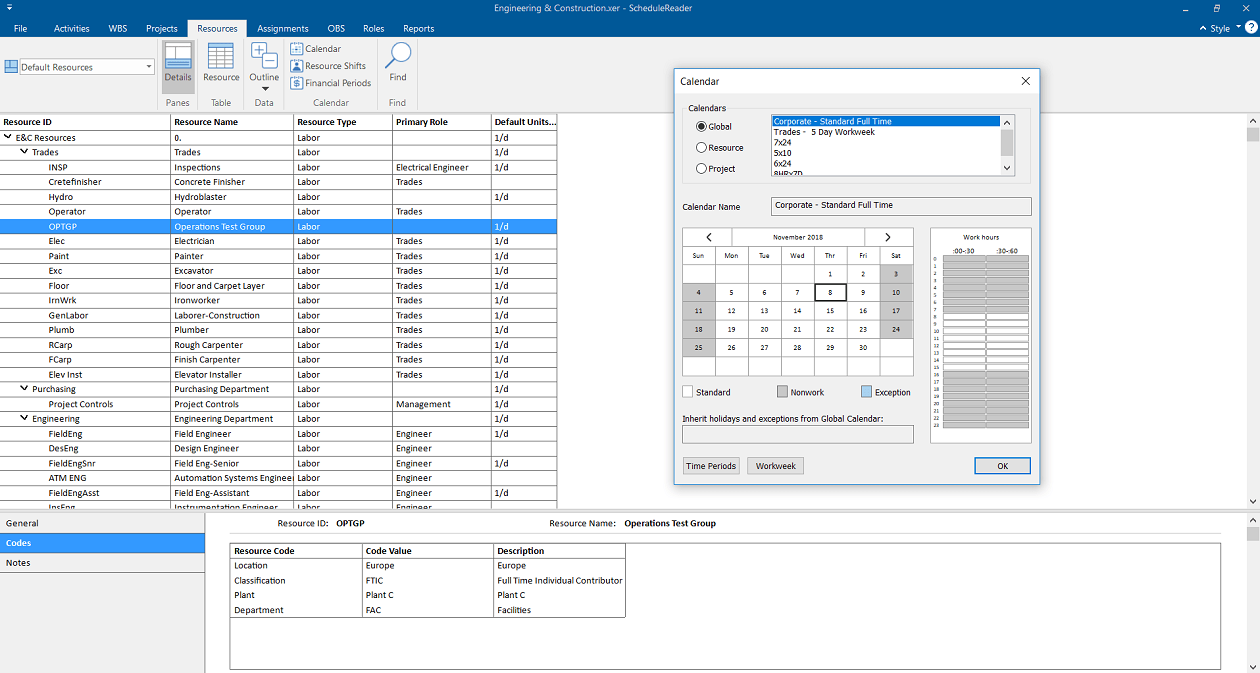The width and height of the screenshot is (1260, 673).
Task: Open Calendar from the ribbon
Action: tap(316, 48)
